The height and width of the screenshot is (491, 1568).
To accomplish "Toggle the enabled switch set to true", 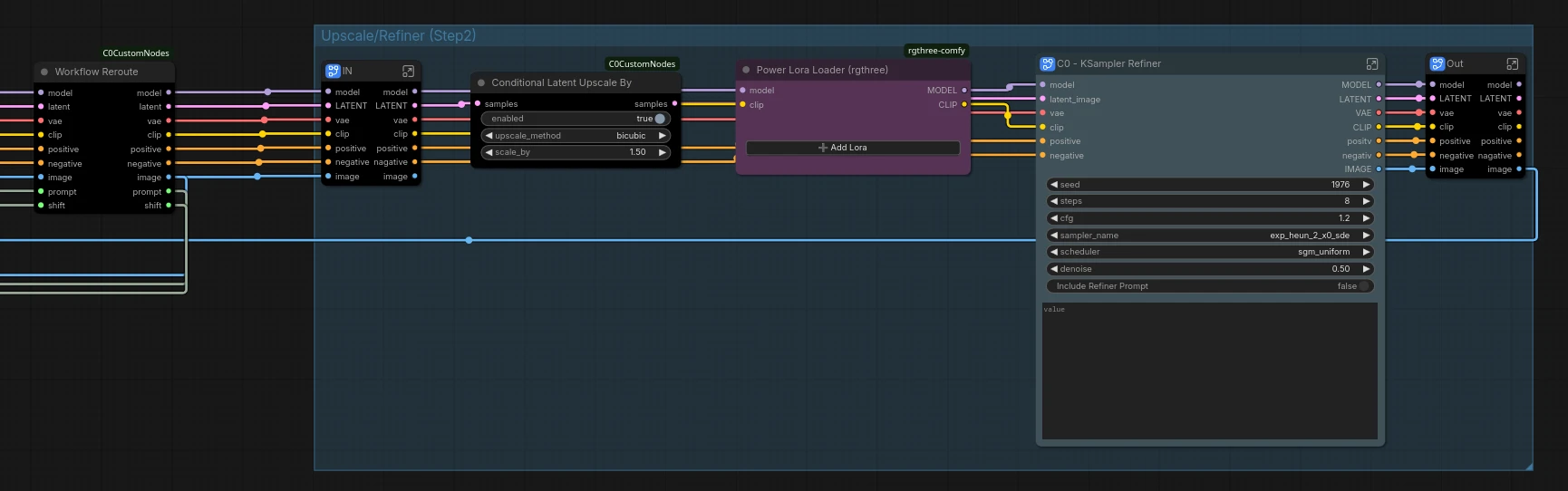I will 660,119.
